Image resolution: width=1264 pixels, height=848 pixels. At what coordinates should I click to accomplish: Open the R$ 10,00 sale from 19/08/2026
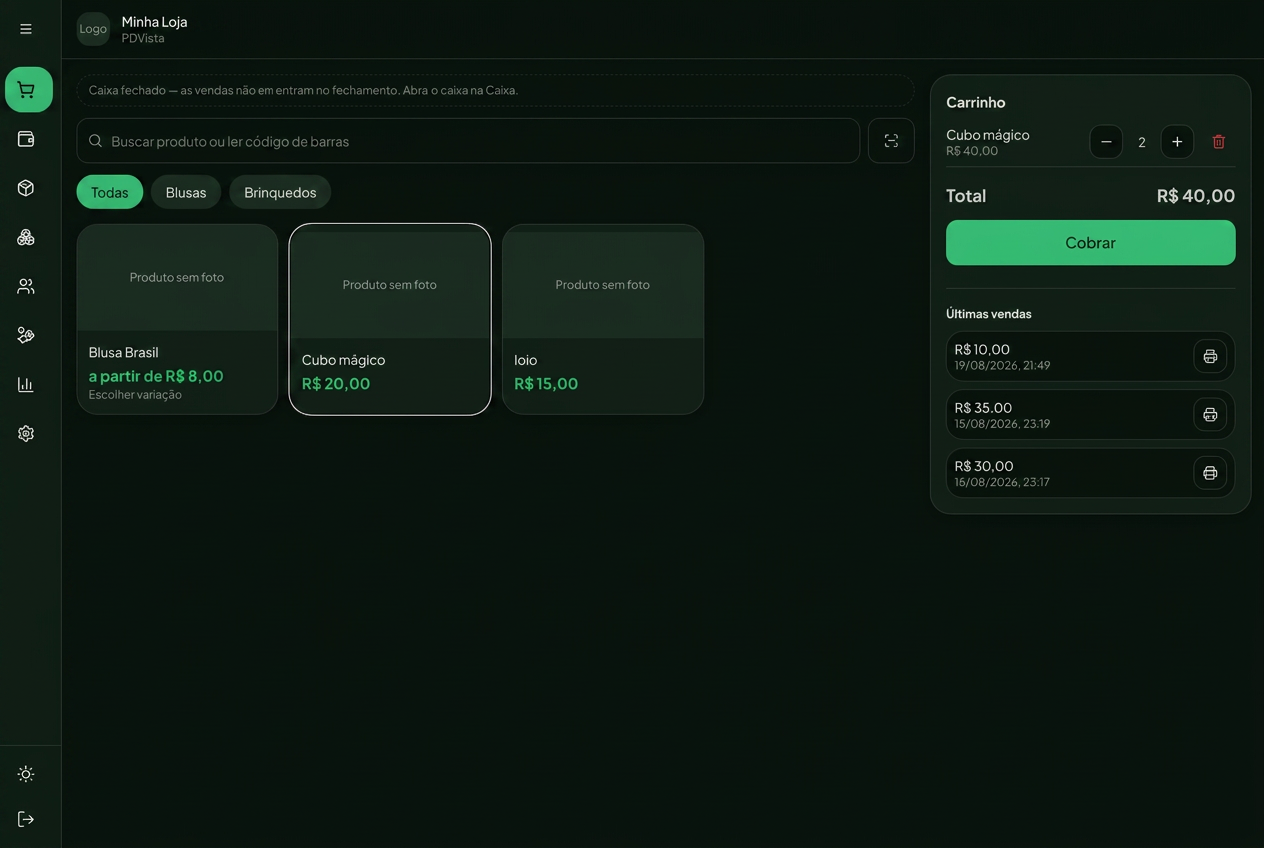coord(1091,356)
